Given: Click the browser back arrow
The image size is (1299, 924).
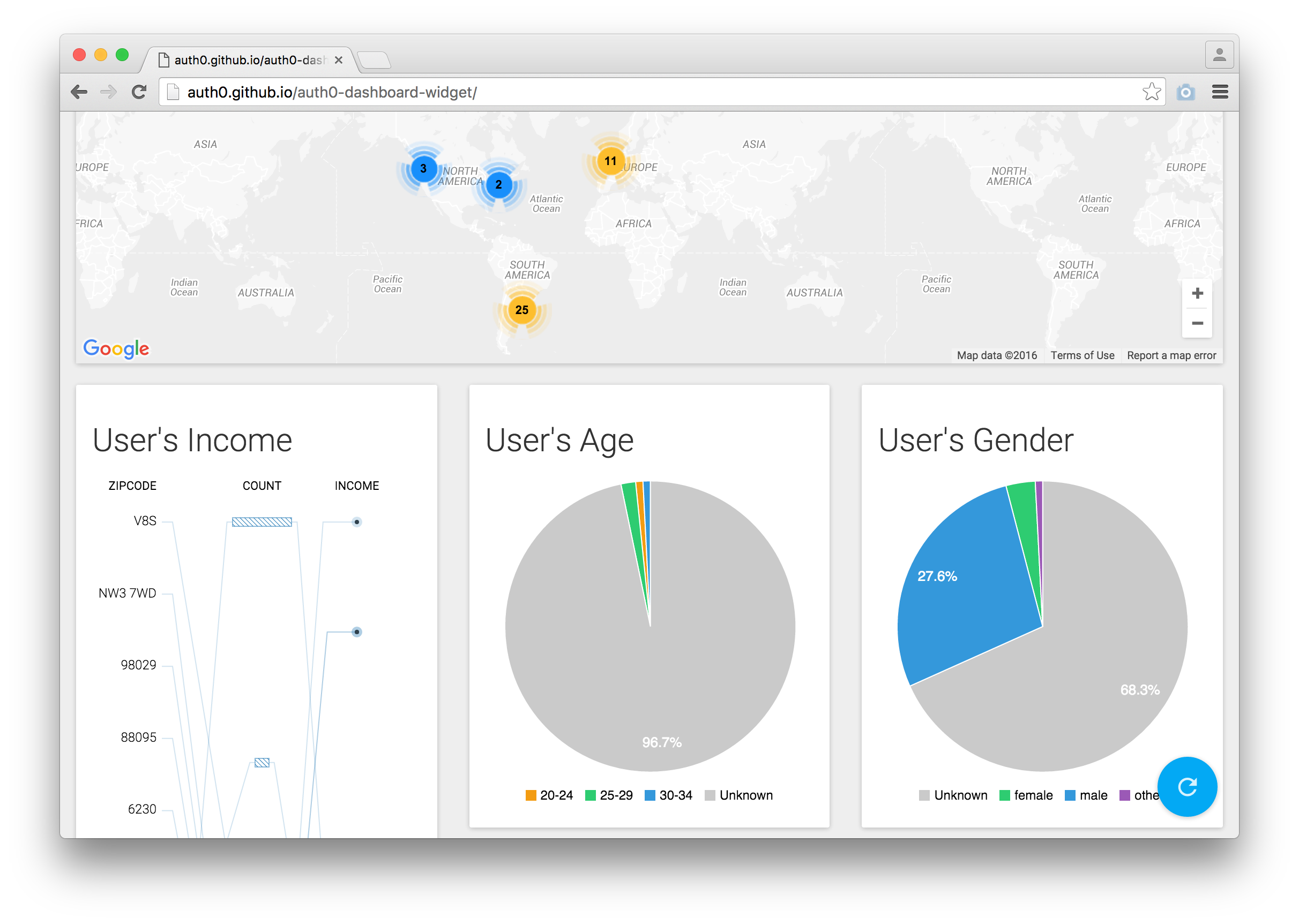Looking at the screenshot, I should click(x=79, y=92).
